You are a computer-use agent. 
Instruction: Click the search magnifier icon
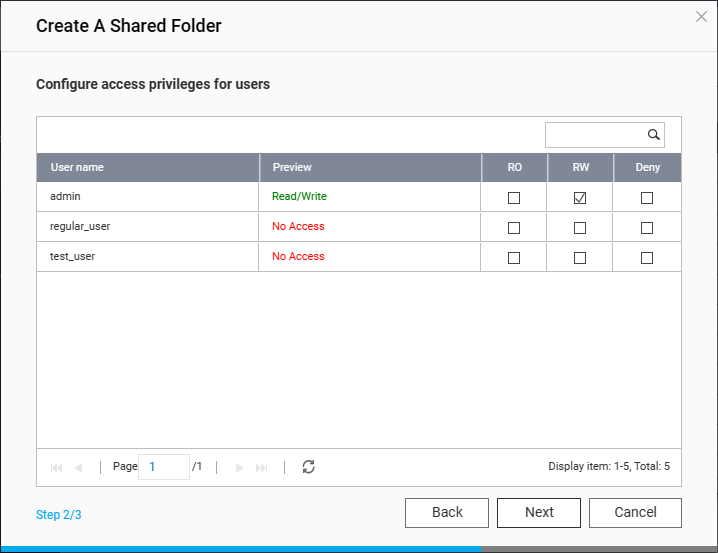[653, 135]
